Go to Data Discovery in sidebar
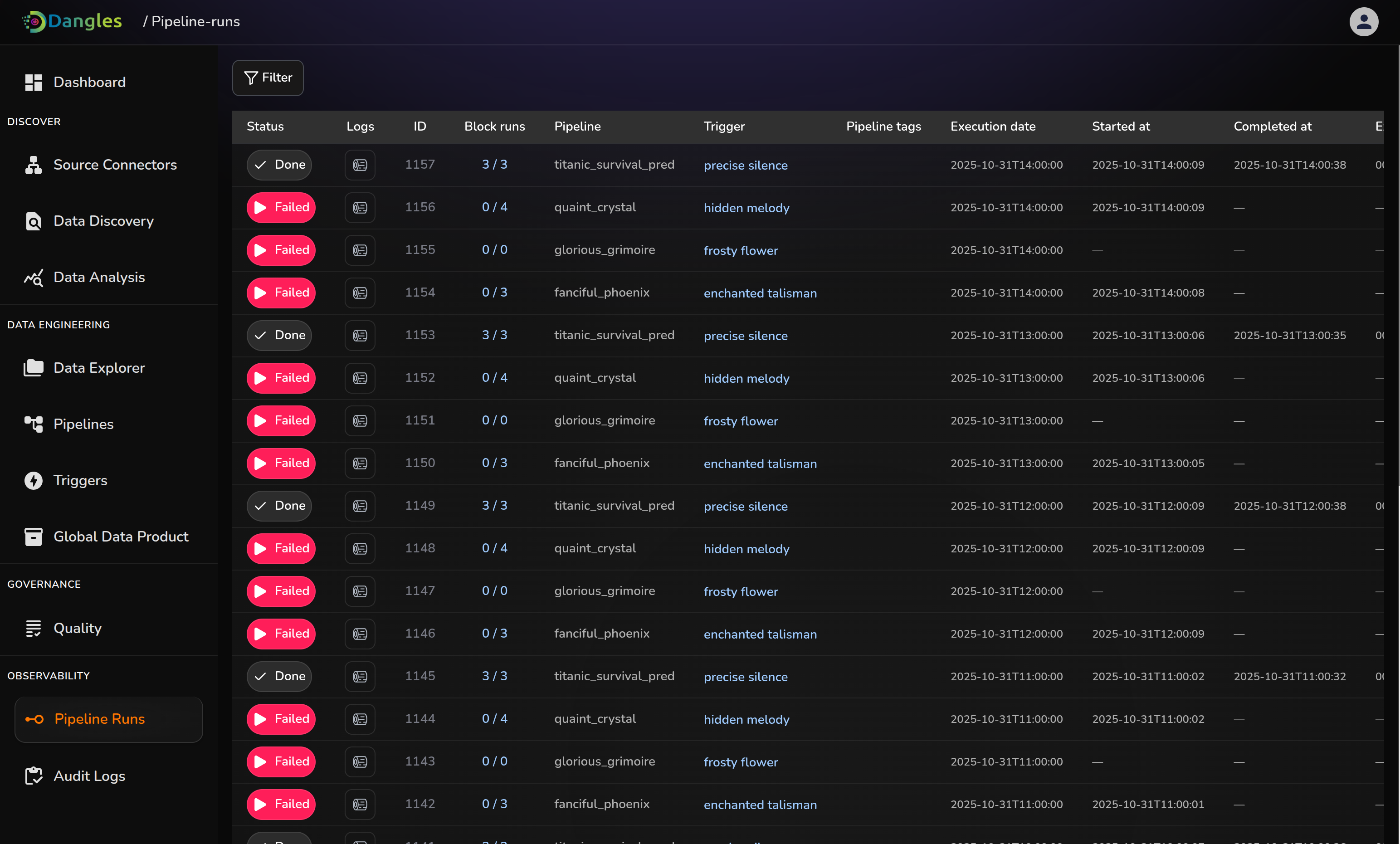 pyautogui.click(x=103, y=221)
